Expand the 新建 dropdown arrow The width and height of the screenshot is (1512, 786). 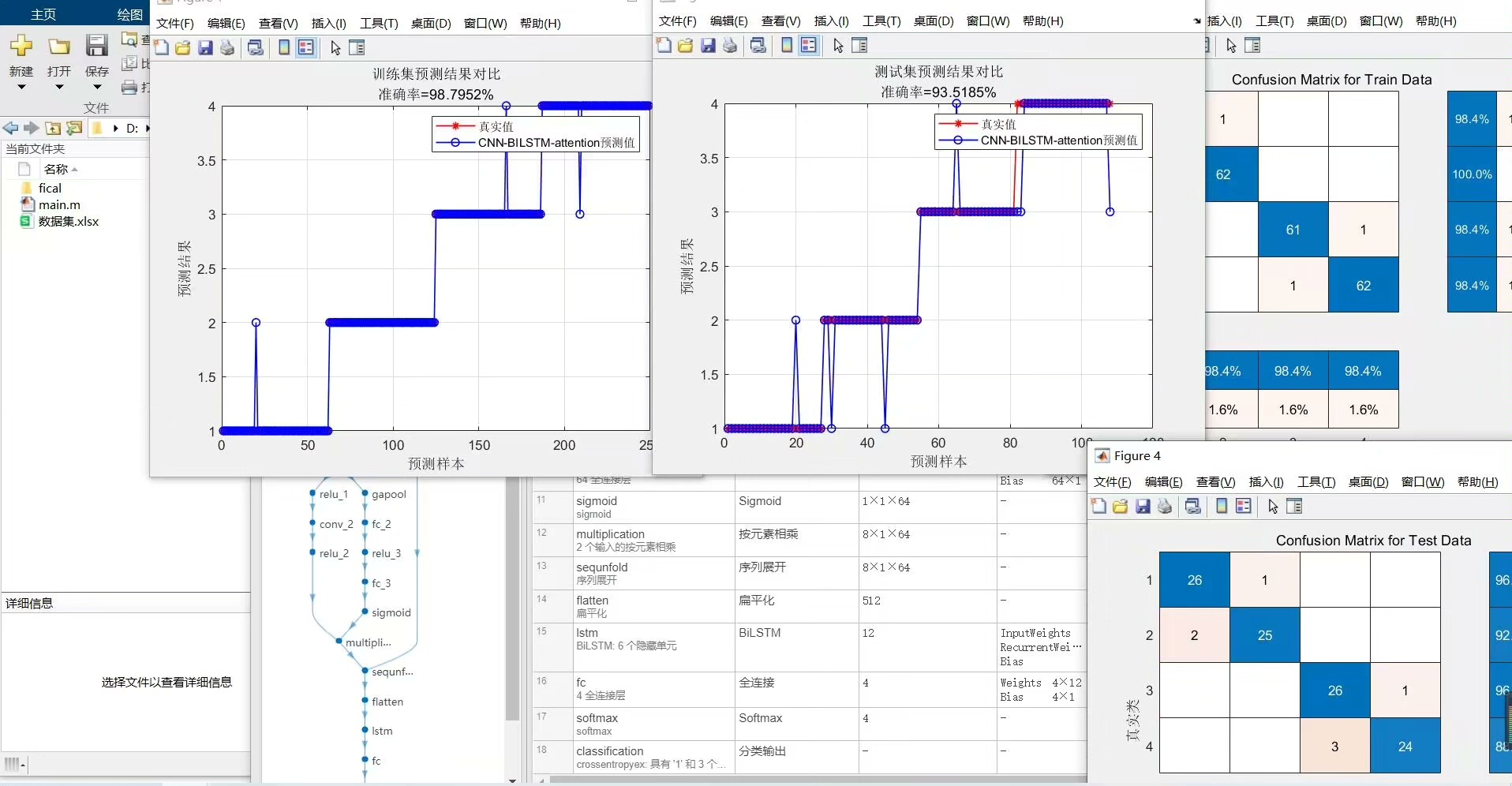point(21,88)
